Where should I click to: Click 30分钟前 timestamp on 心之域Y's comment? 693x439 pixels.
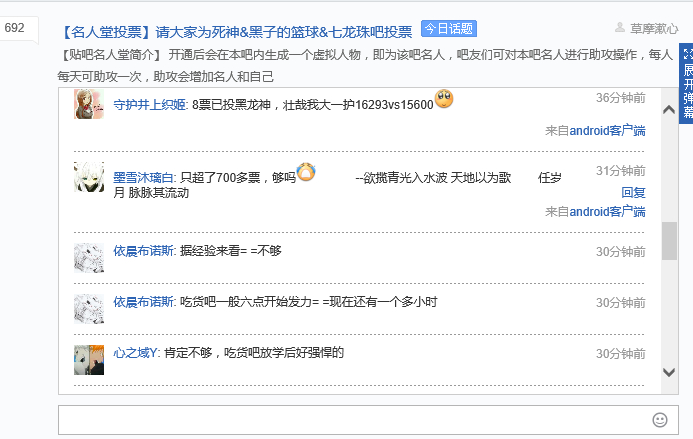(x=621, y=354)
